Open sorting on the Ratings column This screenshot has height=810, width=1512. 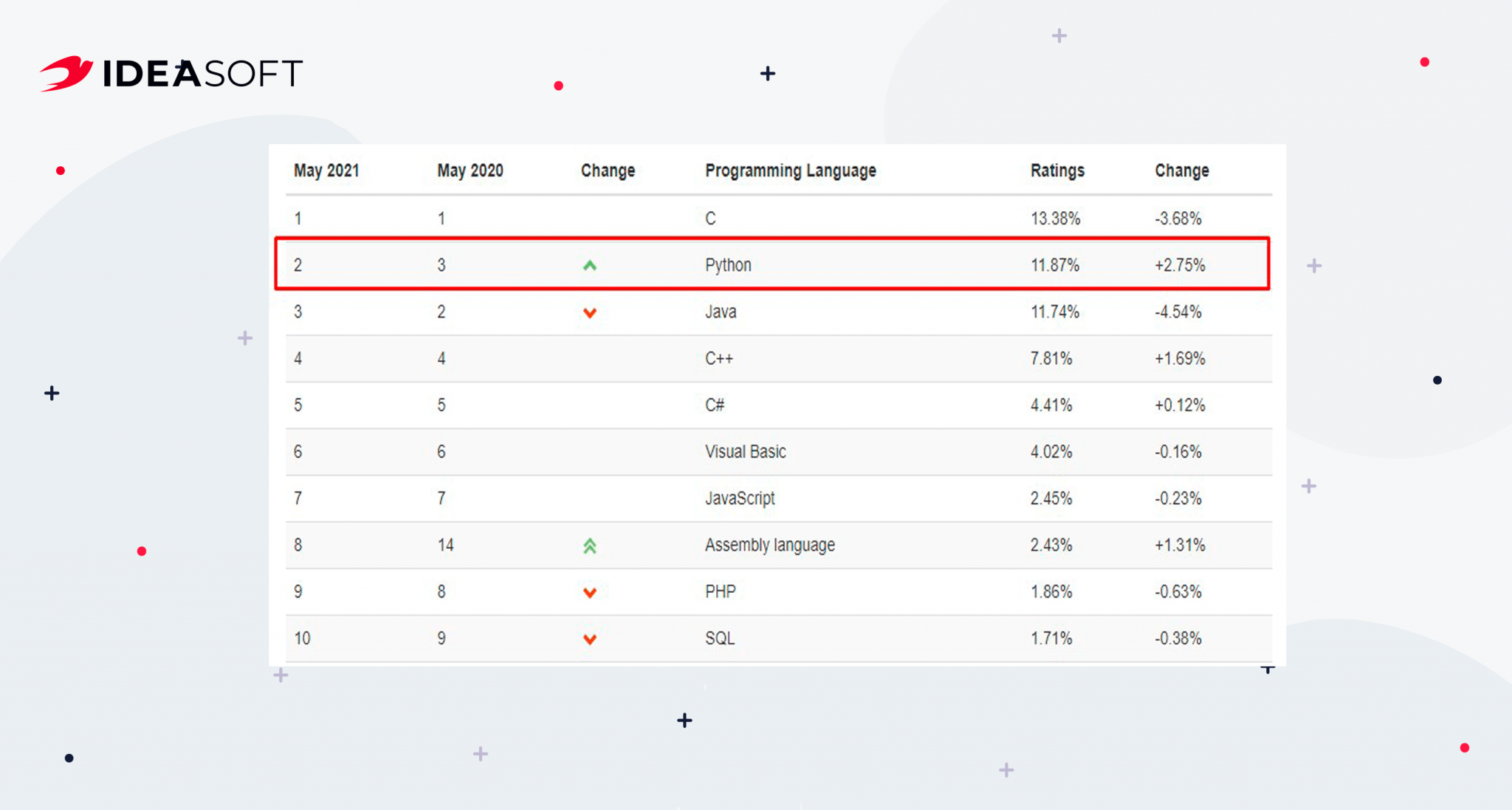point(1057,170)
